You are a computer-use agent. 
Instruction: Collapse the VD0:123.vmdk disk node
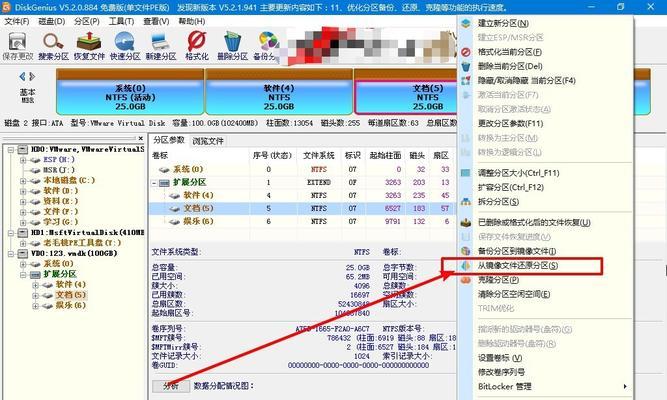[x=11, y=254]
